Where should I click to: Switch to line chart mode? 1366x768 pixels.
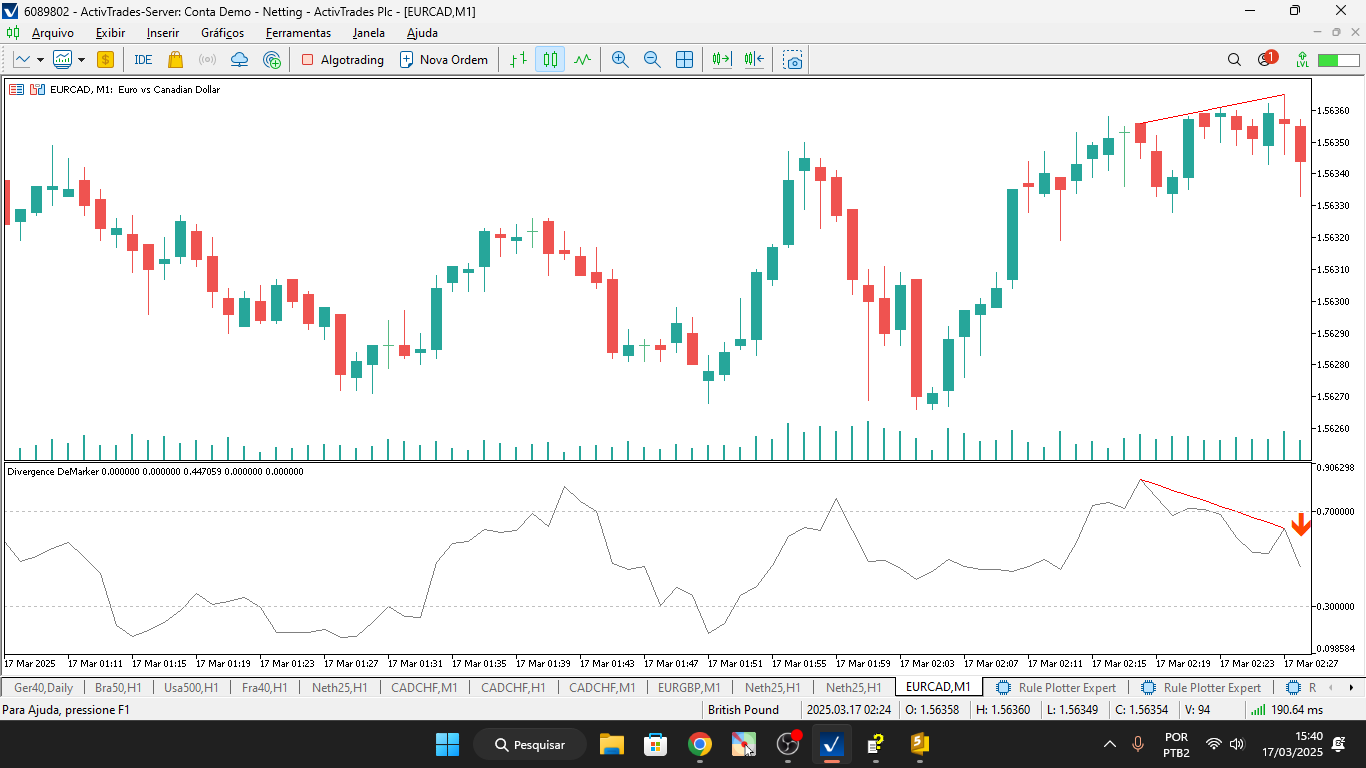(581, 59)
